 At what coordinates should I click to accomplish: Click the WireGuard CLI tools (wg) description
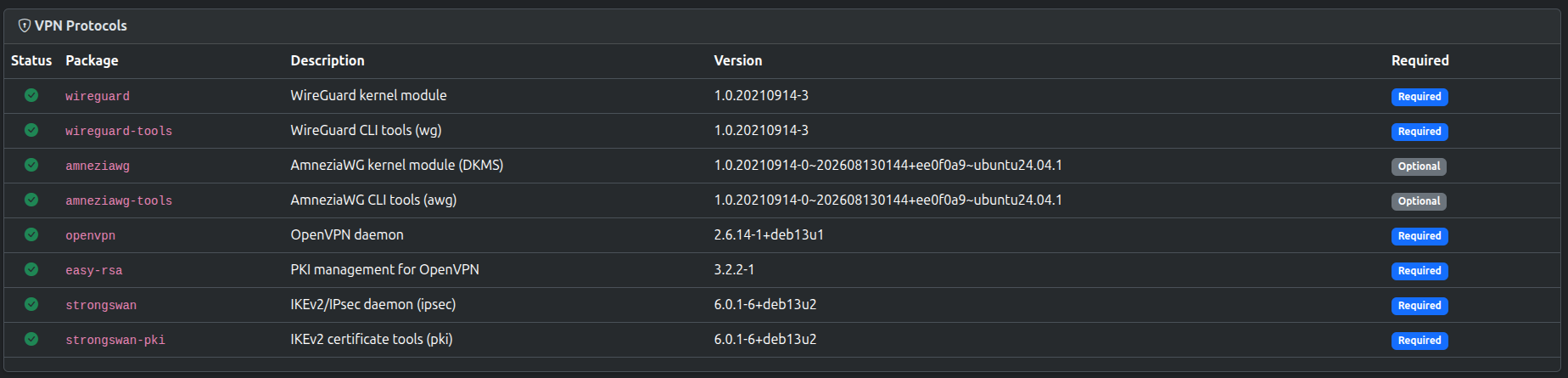[367, 131]
